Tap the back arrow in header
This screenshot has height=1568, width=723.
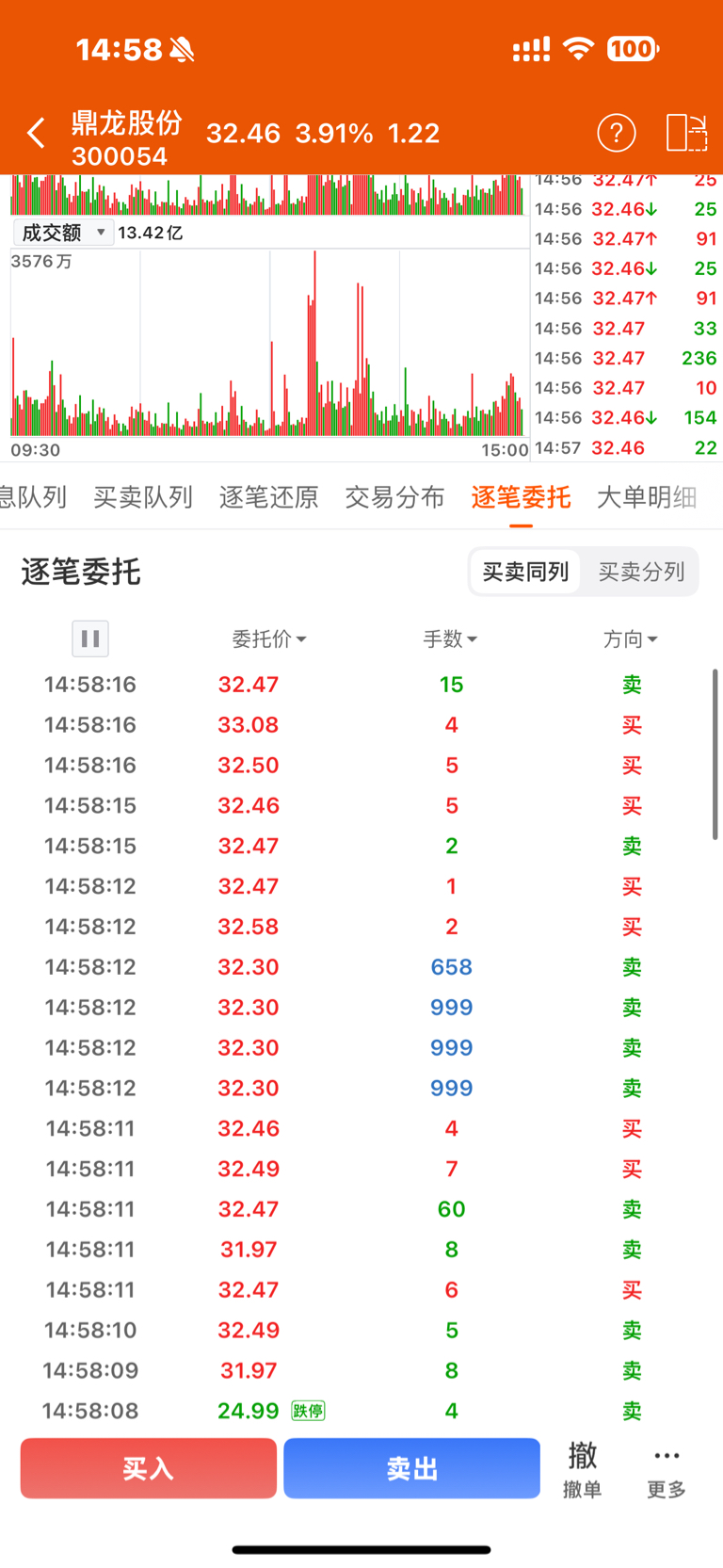36,133
